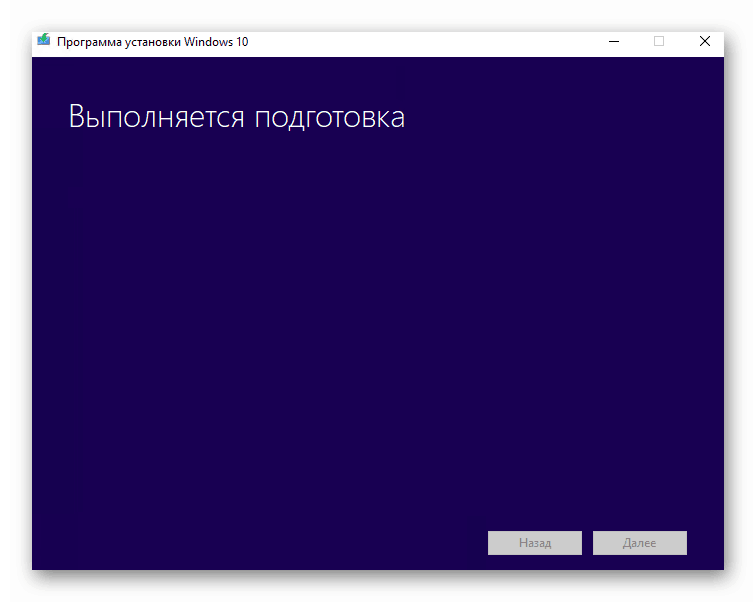Close the Windows 10 setup window
Screen dimensions: 756x602
click(704, 41)
